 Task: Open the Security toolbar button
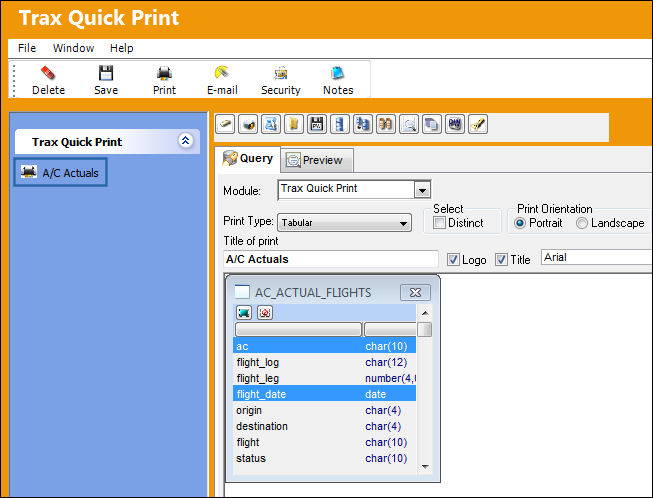(281, 80)
